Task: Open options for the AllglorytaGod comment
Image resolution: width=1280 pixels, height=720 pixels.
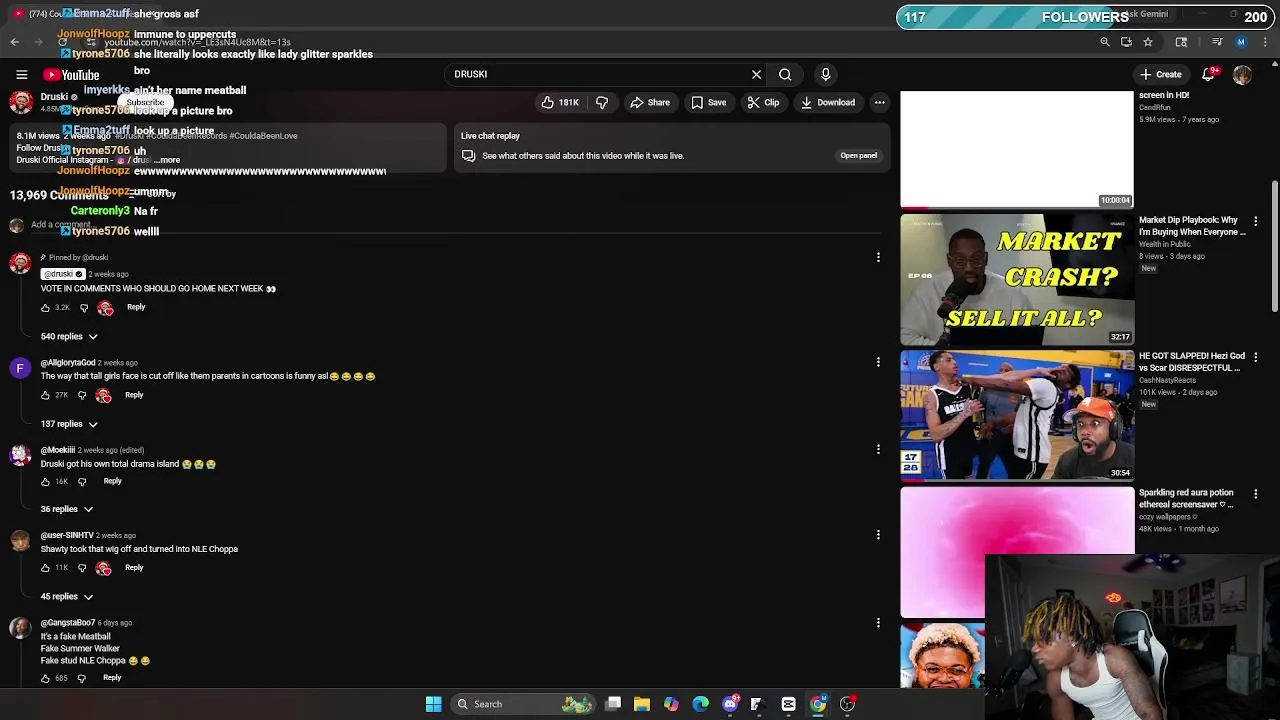Action: click(878, 362)
